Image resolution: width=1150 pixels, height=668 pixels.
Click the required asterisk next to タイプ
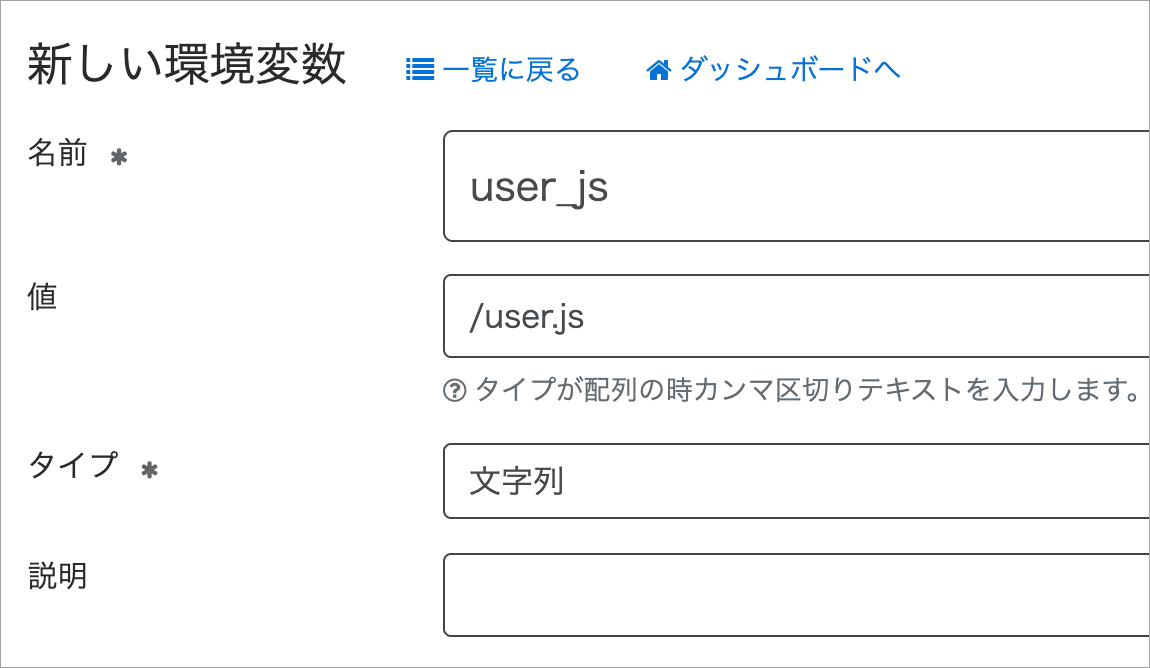150,469
